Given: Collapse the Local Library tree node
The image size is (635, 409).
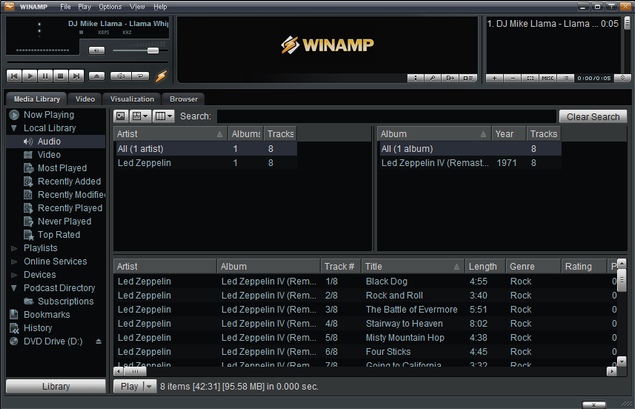Looking at the screenshot, I should [14, 128].
